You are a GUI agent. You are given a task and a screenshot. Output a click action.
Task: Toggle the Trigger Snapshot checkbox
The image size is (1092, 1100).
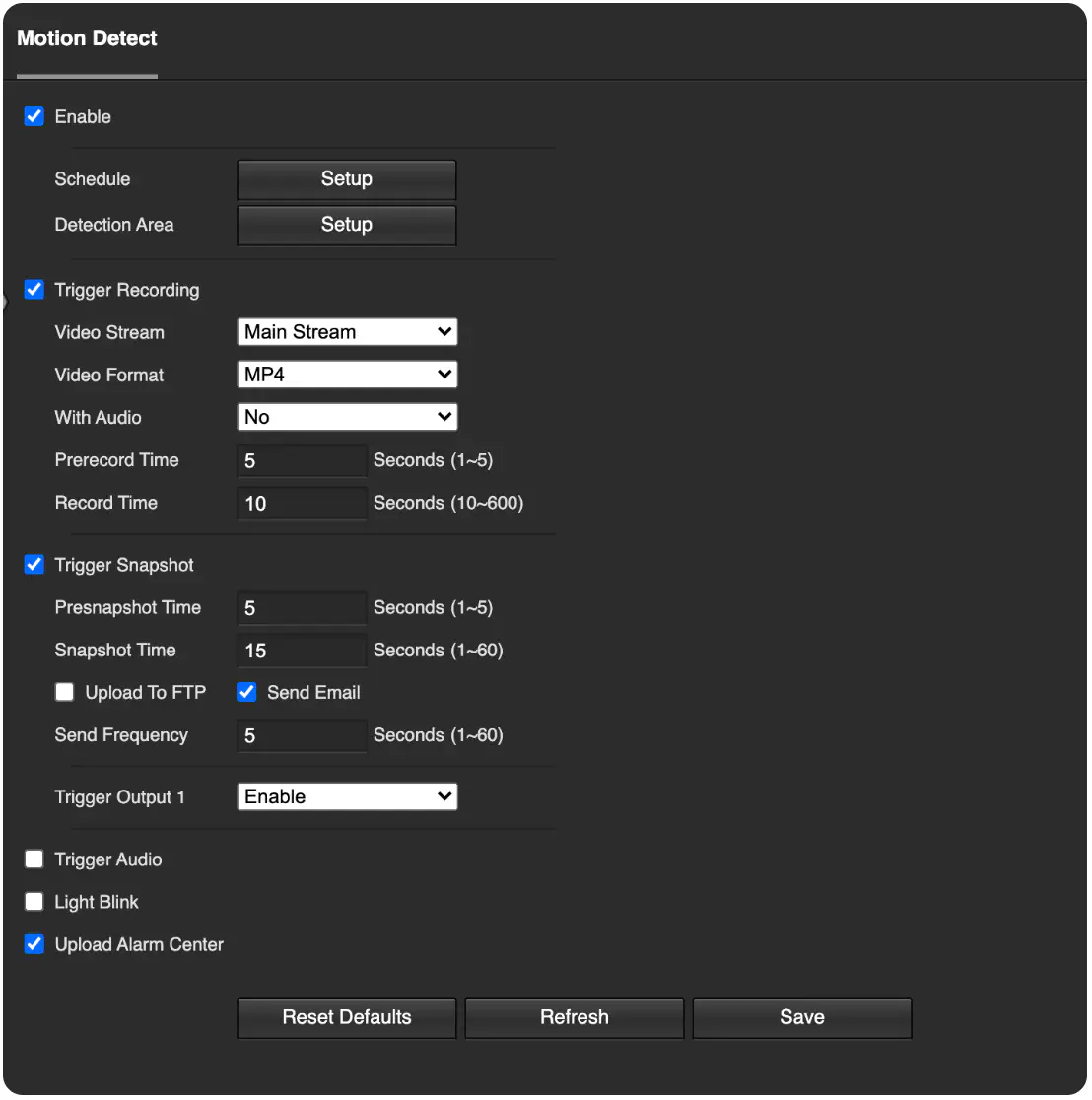click(x=34, y=565)
